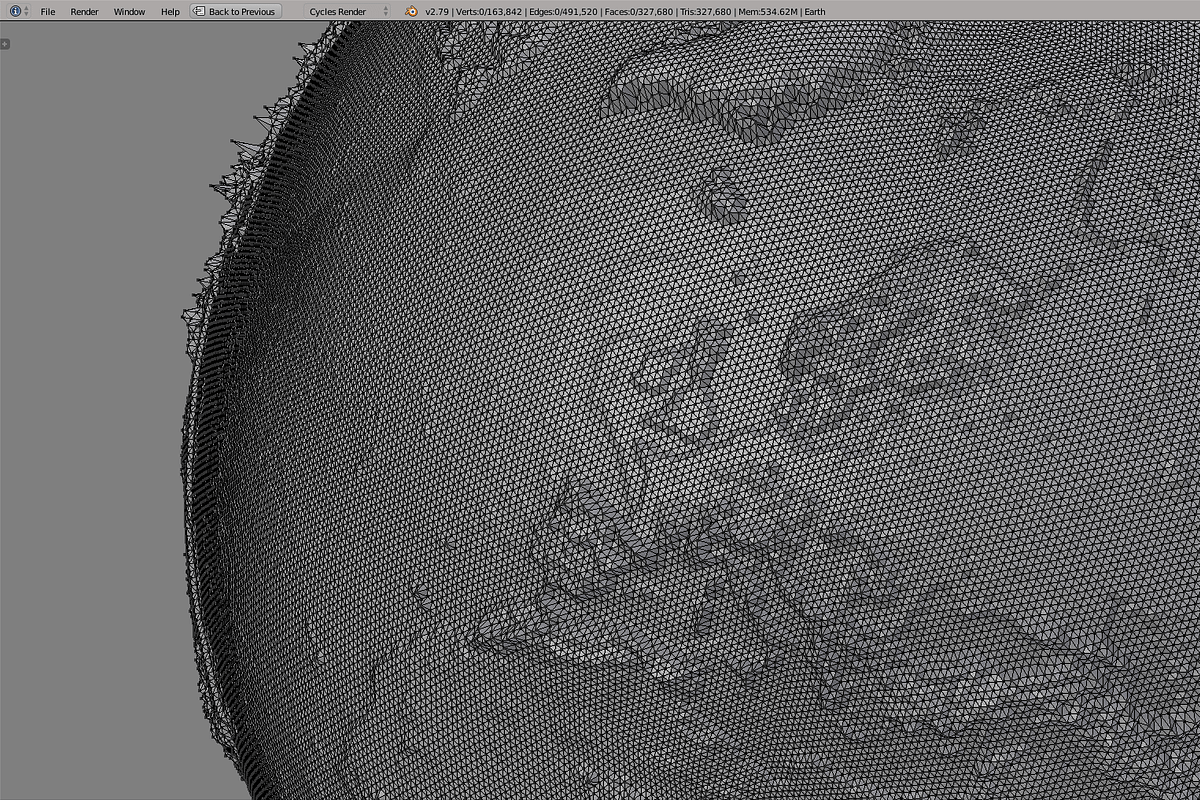1200x800 pixels.
Task: Open the Window menu
Action: point(129,11)
